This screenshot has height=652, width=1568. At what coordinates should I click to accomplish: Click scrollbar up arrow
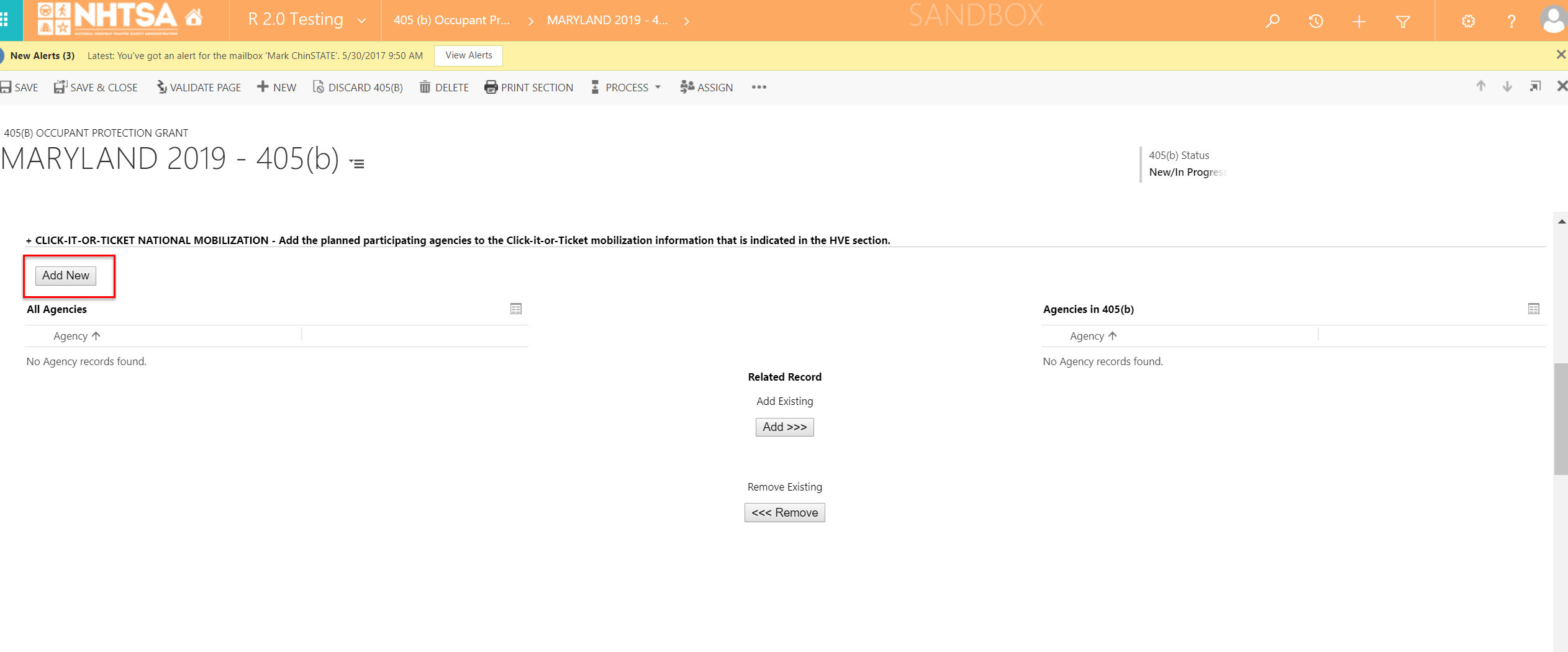pyautogui.click(x=1561, y=221)
